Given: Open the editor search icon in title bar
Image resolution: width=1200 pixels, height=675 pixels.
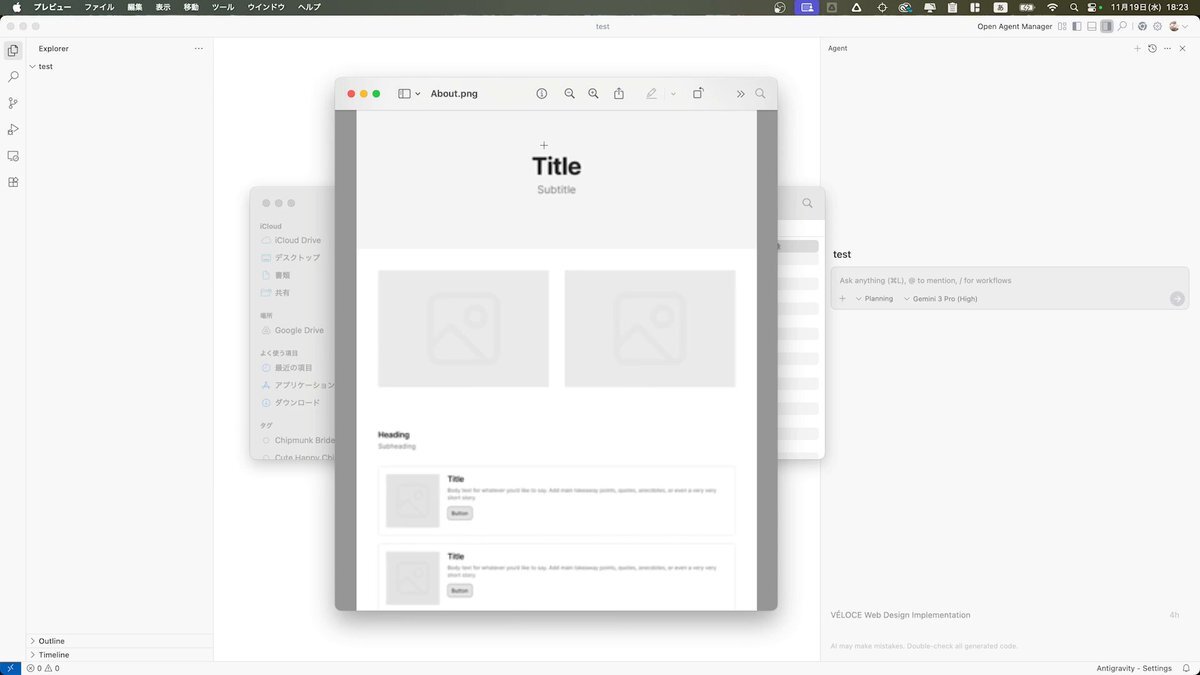Looking at the screenshot, I should pos(1122,26).
